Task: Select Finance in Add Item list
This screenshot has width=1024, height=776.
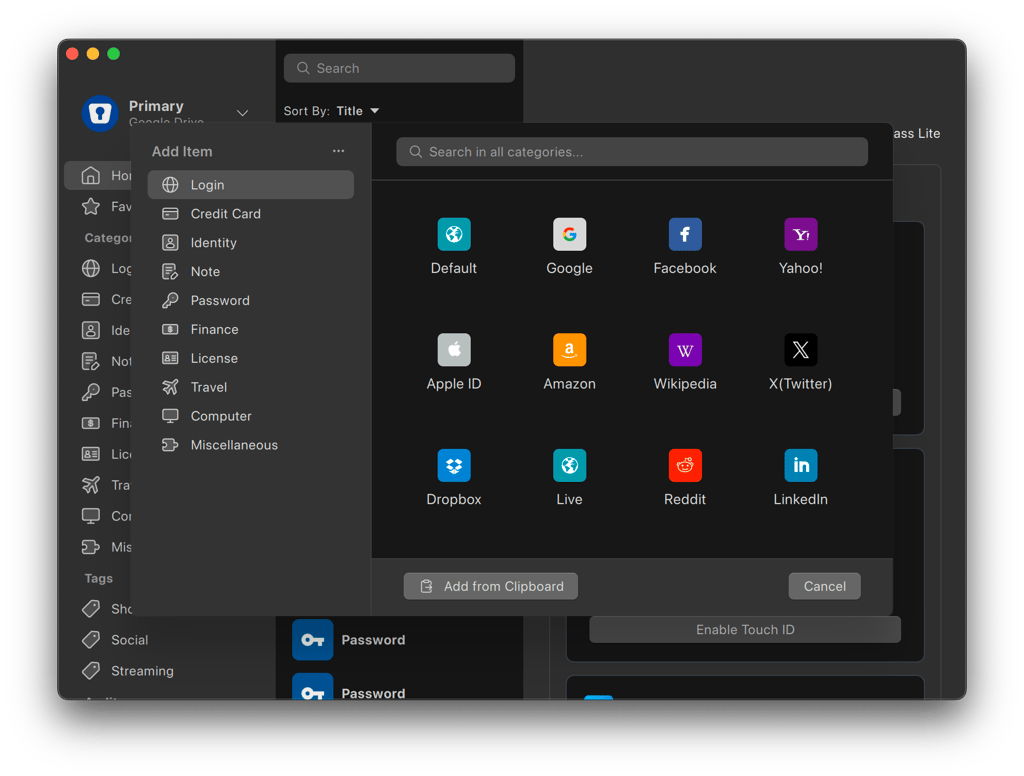Action: 251,329
